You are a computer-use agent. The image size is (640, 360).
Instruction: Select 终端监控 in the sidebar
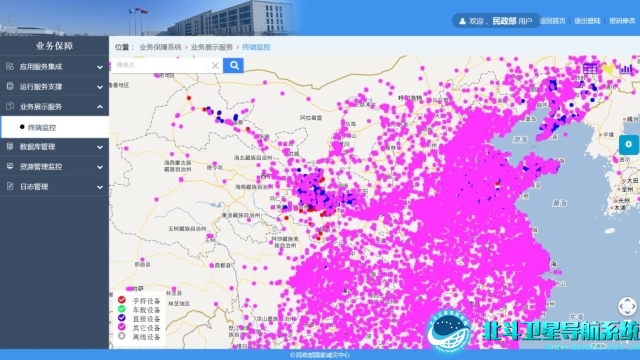pos(54,127)
